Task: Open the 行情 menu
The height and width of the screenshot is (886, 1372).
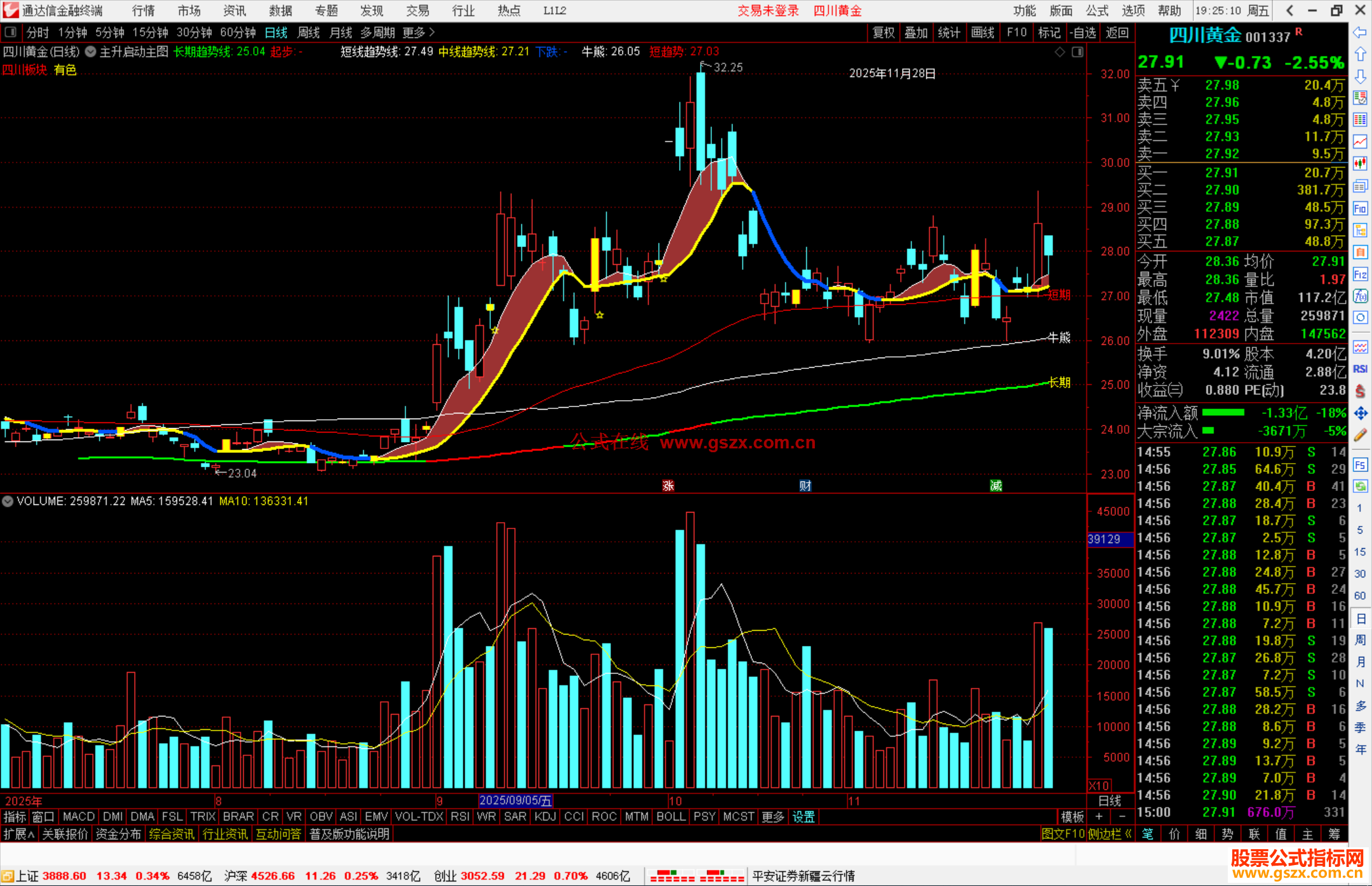Action: [143, 11]
